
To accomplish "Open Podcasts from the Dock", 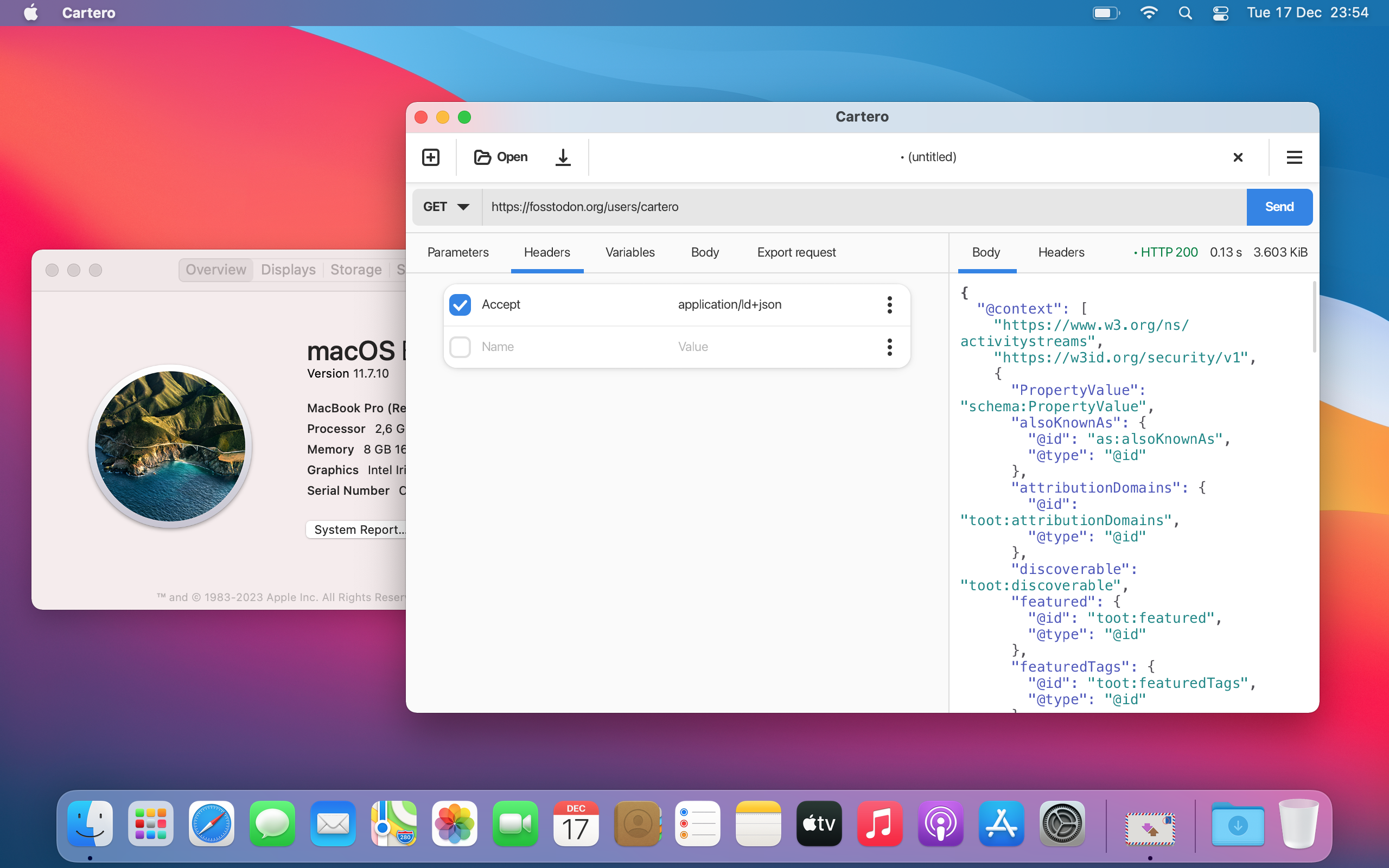I will click(941, 823).
